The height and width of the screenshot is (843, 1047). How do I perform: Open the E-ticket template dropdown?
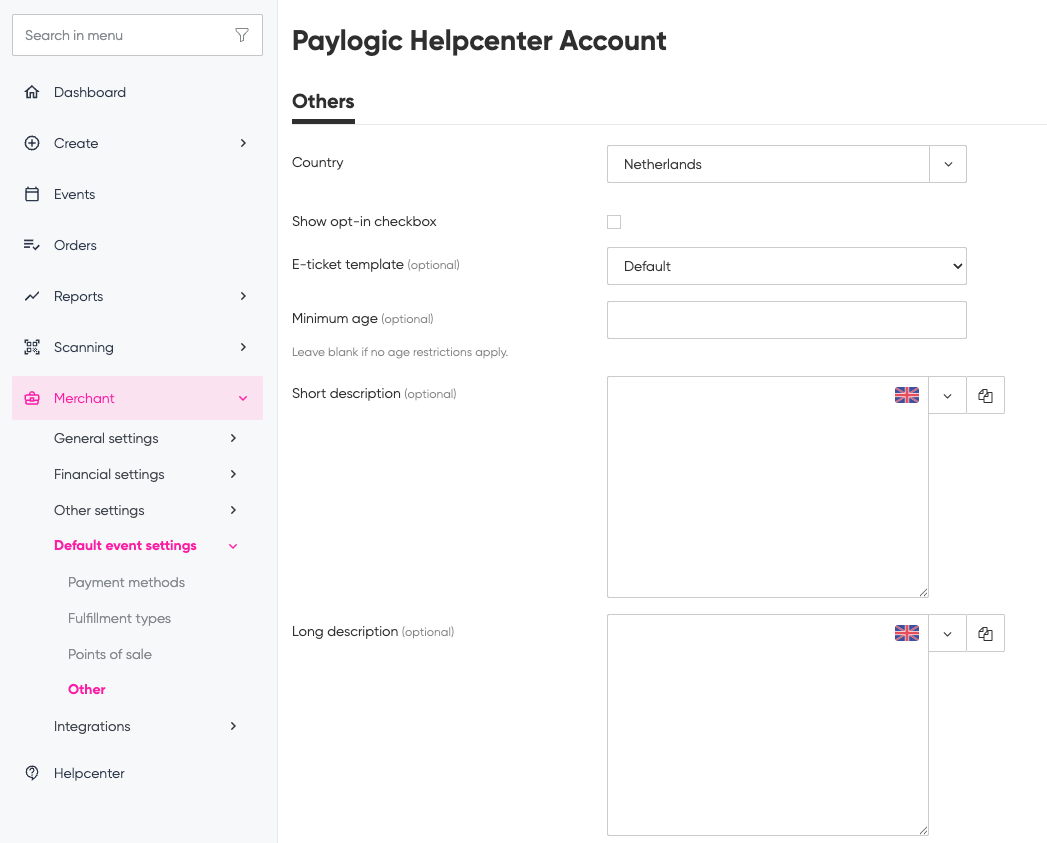(x=786, y=266)
